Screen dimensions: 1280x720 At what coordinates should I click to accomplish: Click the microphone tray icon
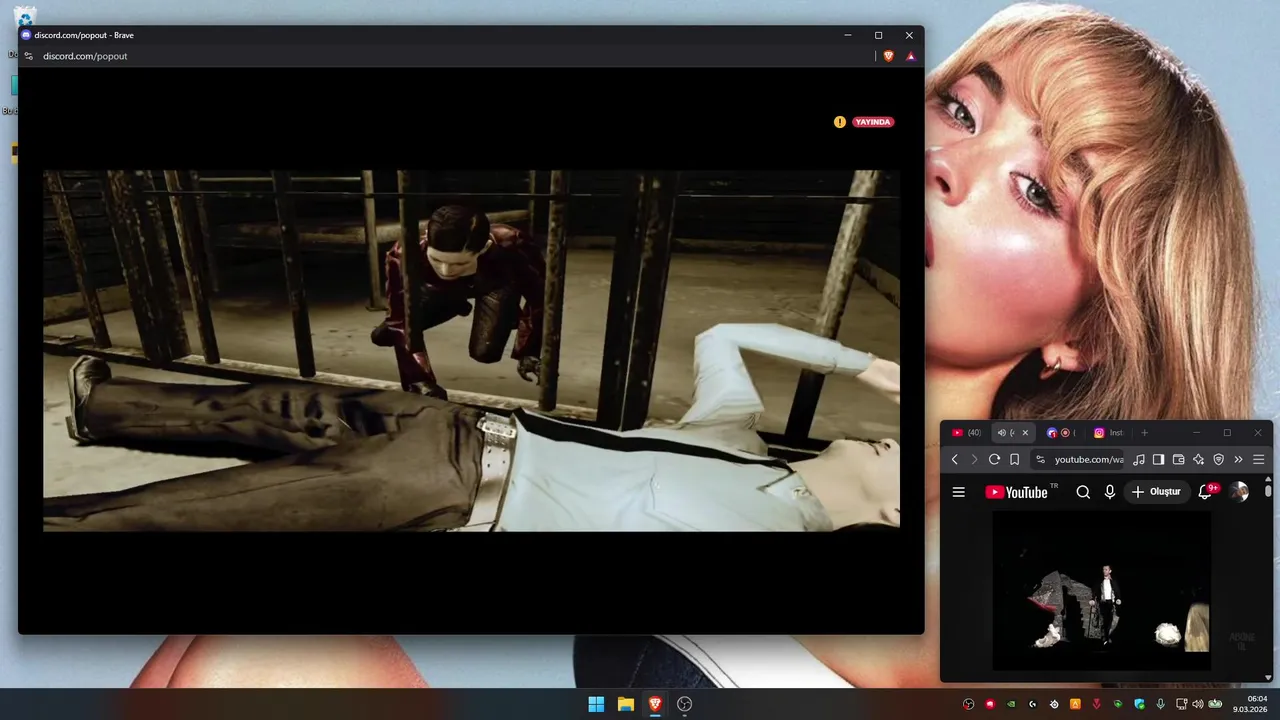coord(1161,704)
